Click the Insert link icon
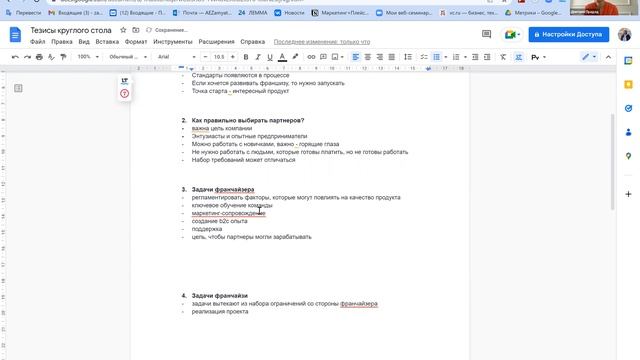This screenshot has width=640, height=360. pyautogui.click(x=311, y=57)
